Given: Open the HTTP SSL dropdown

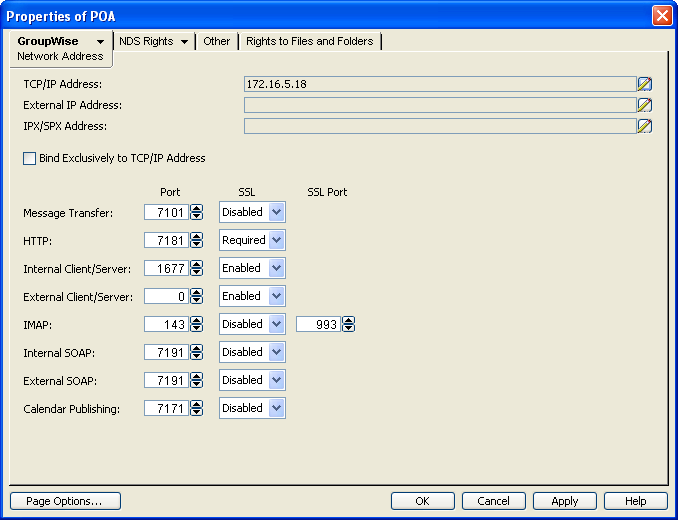Looking at the screenshot, I should click(x=276, y=240).
